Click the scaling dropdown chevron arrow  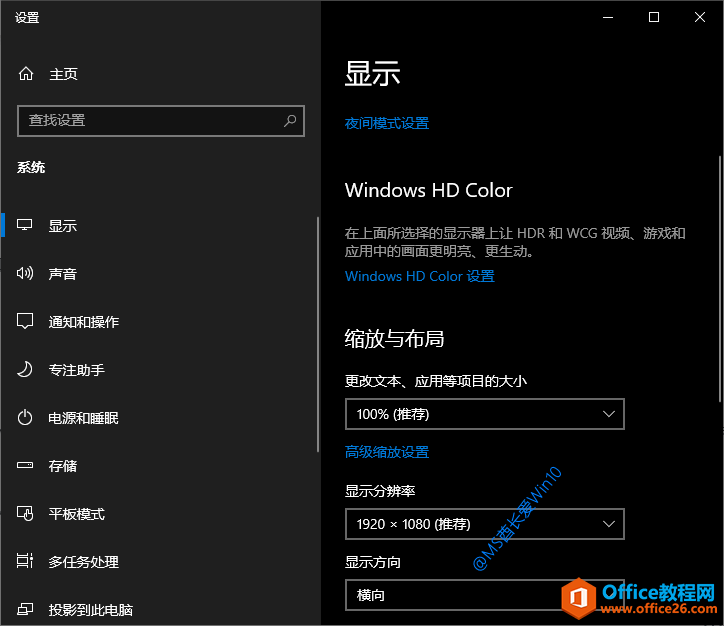[609, 414]
